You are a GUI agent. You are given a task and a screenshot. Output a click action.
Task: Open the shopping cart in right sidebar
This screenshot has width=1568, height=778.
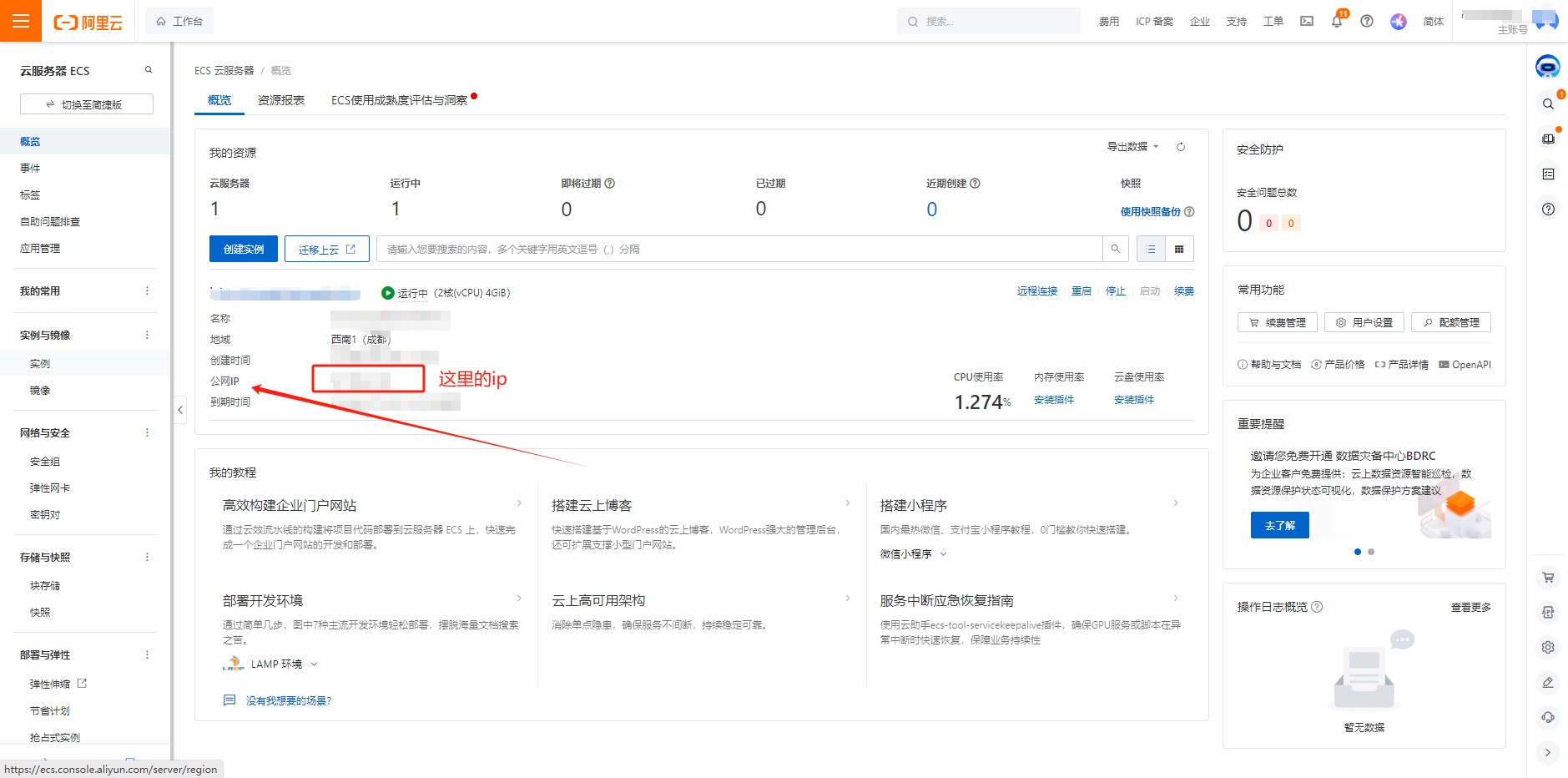pyautogui.click(x=1548, y=578)
